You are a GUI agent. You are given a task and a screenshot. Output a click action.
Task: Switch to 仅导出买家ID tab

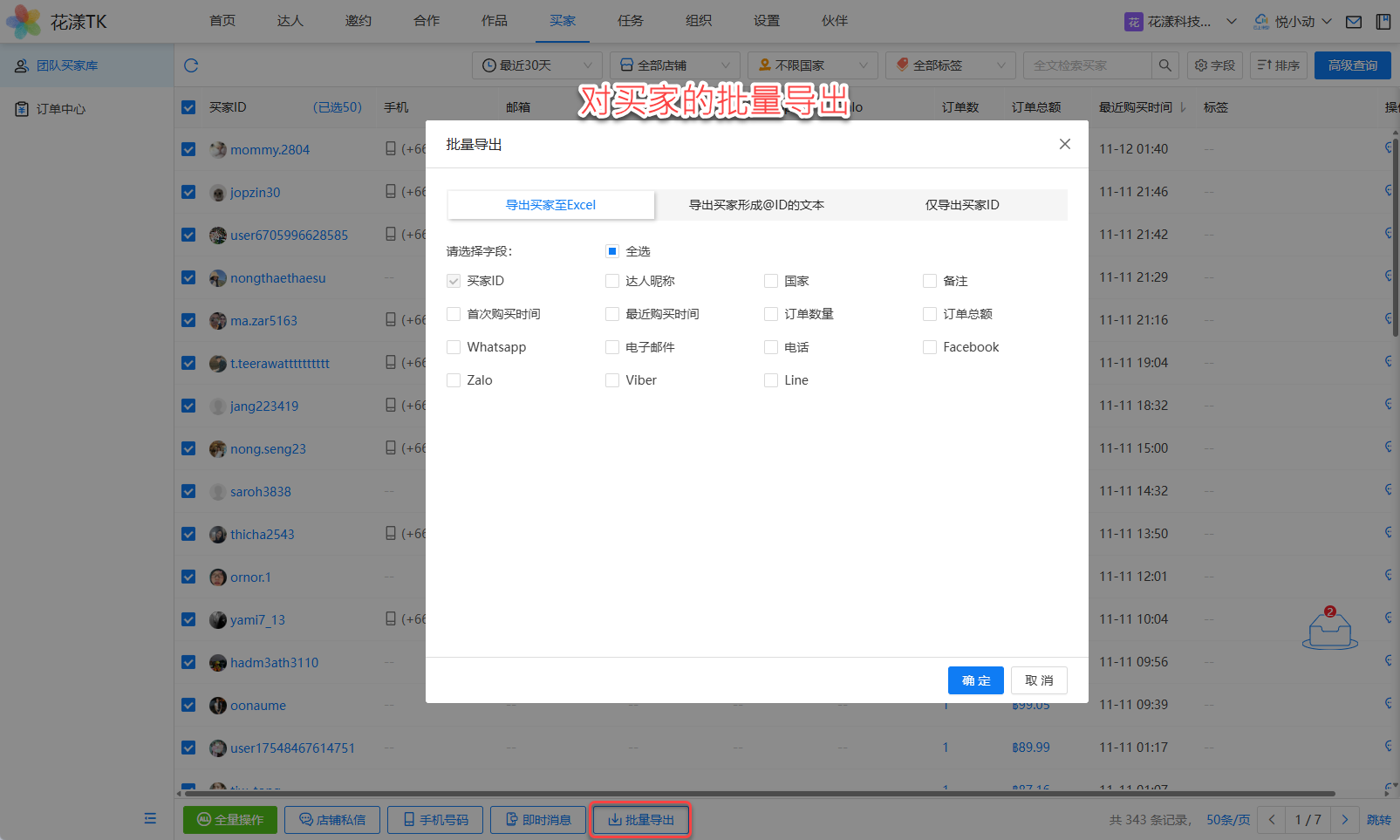point(961,205)
